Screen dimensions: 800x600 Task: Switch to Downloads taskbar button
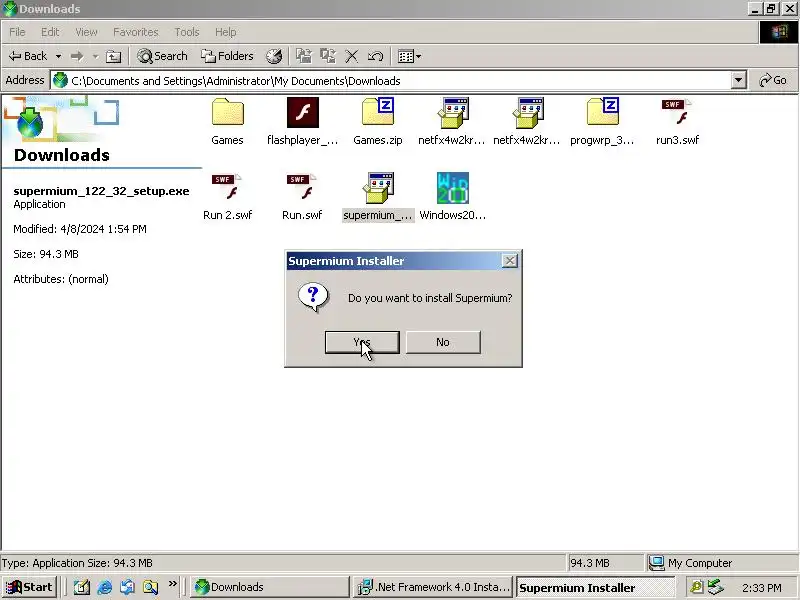point(270,587)
